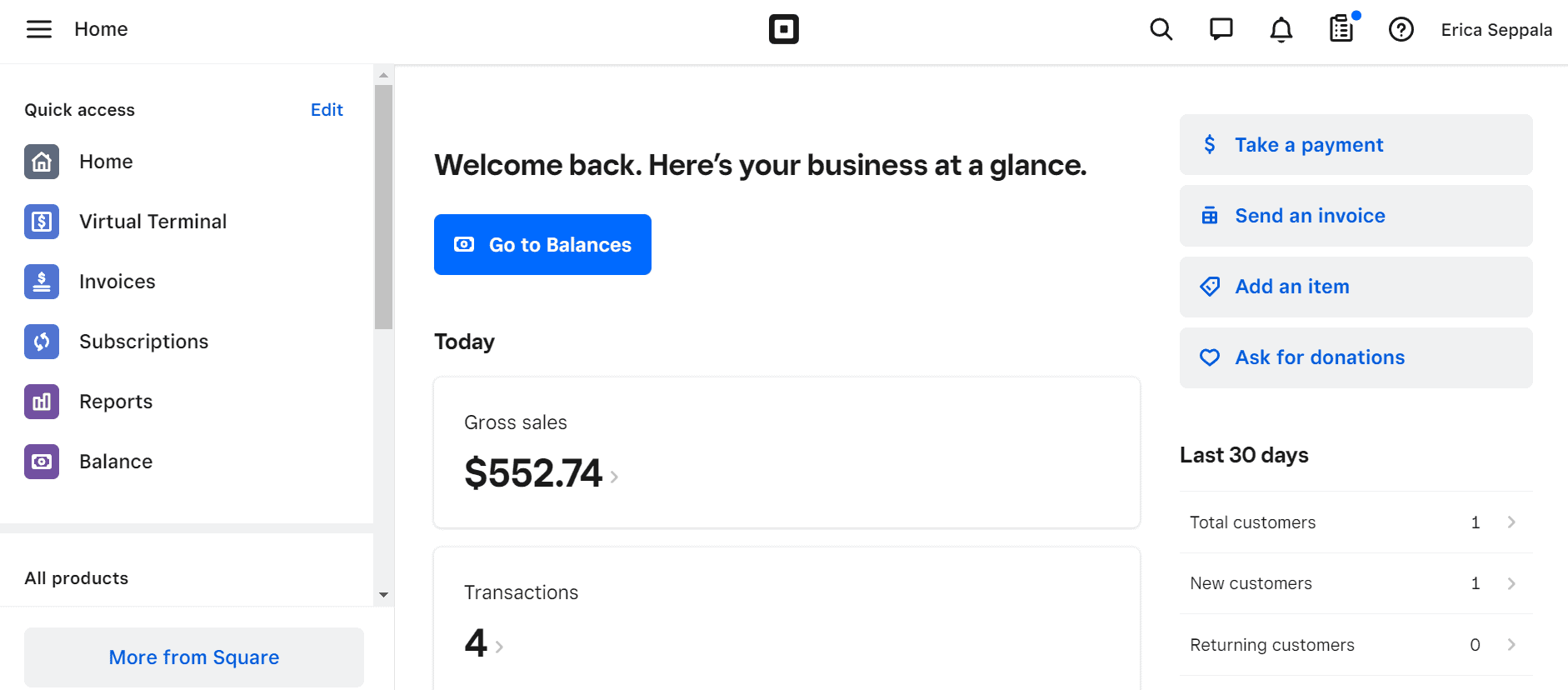Expand the New customers row chevron
The height and width of the screenshot is (690, 1568).
click(x=1511, y=583)
